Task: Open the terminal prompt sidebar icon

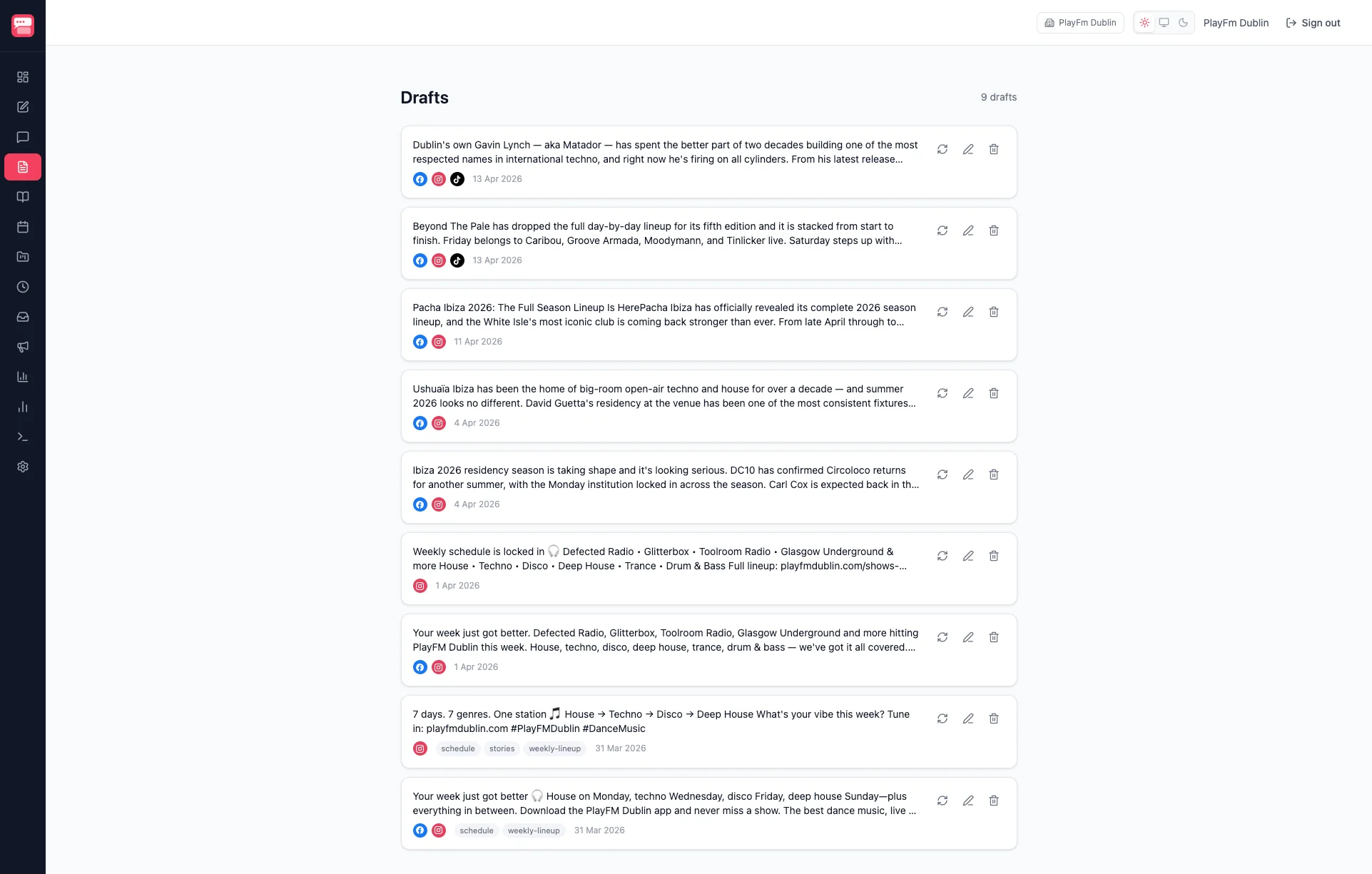Action: click(x=23, y=437)
